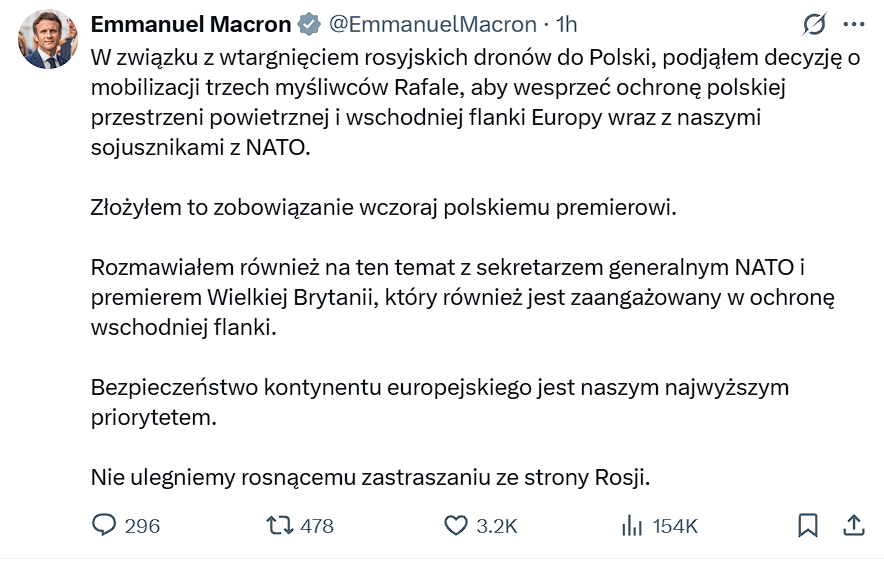Click the share upload icon
This screenshot has height=562, width=884.
[x=854, y=525]
